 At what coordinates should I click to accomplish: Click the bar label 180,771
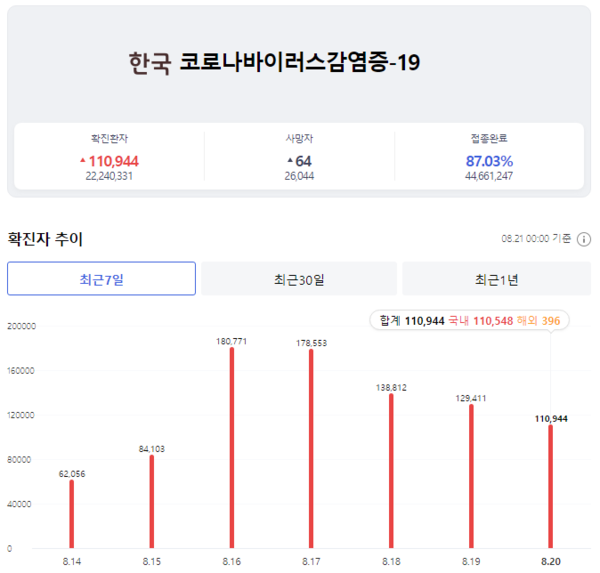[x=232, y=341]
